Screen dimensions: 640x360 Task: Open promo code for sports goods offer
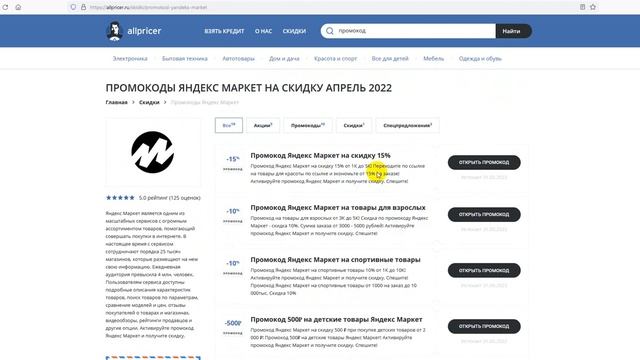click(x=484, y=270)
